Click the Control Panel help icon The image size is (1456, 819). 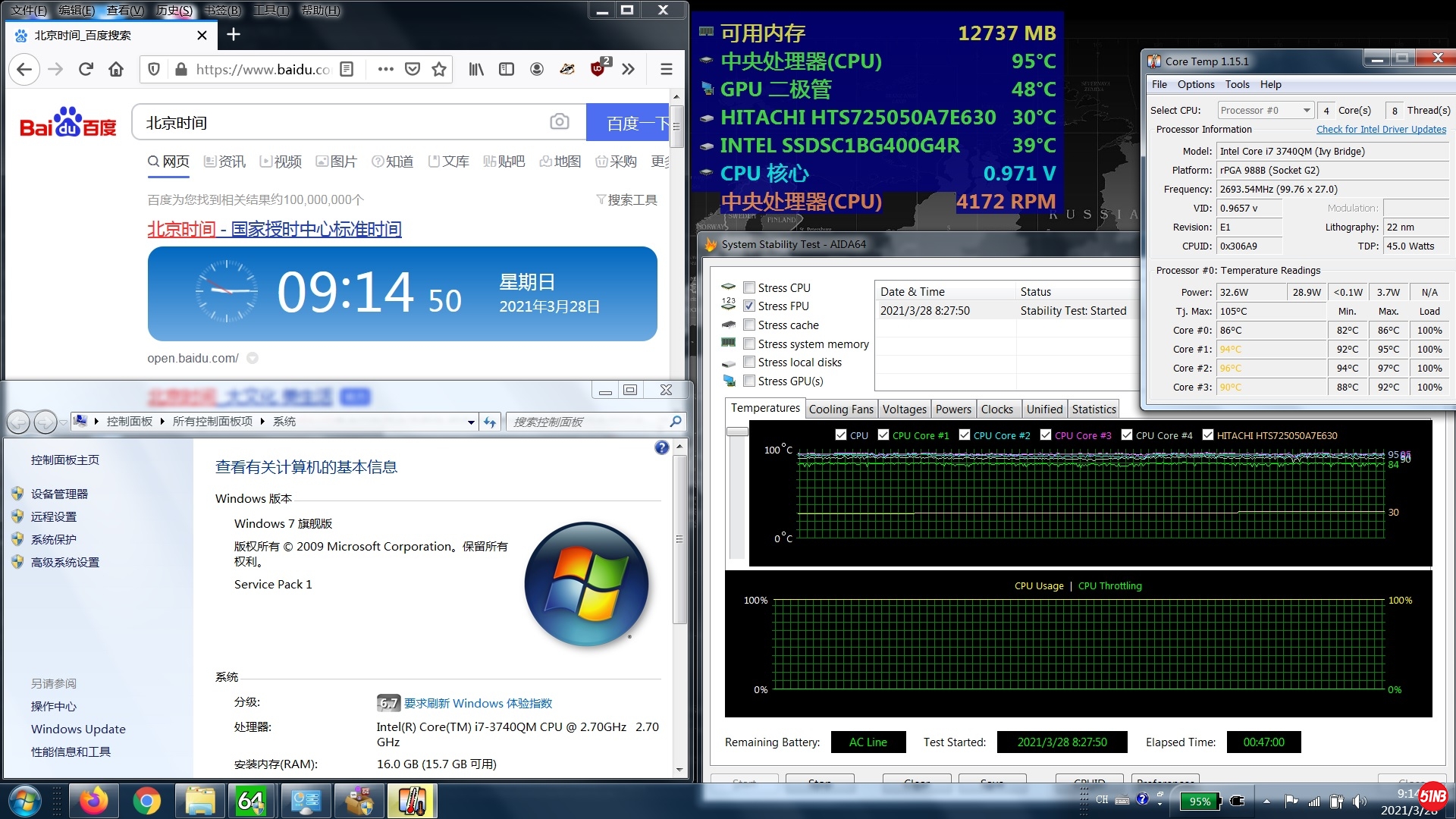click(661, 447)
